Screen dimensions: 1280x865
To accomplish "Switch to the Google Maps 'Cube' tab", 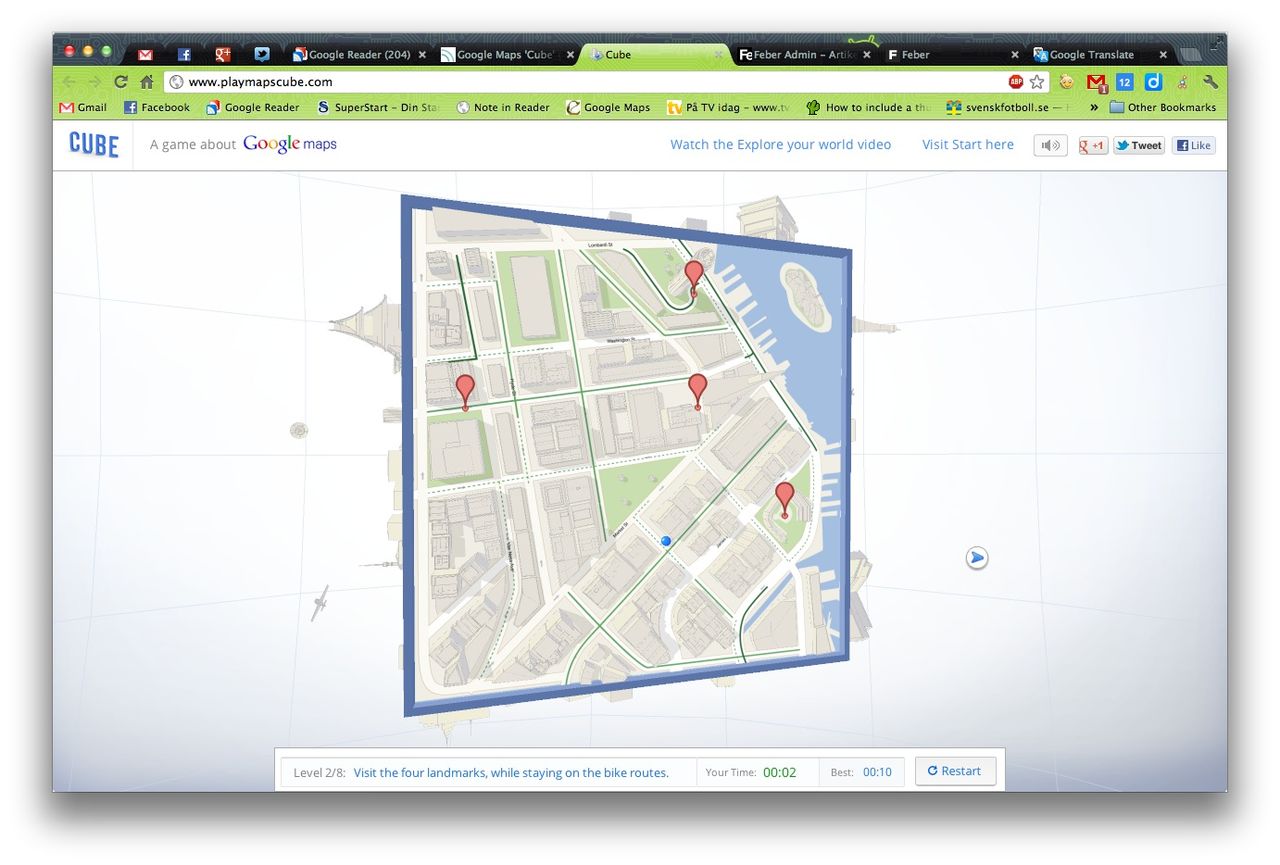I will 507,55.
